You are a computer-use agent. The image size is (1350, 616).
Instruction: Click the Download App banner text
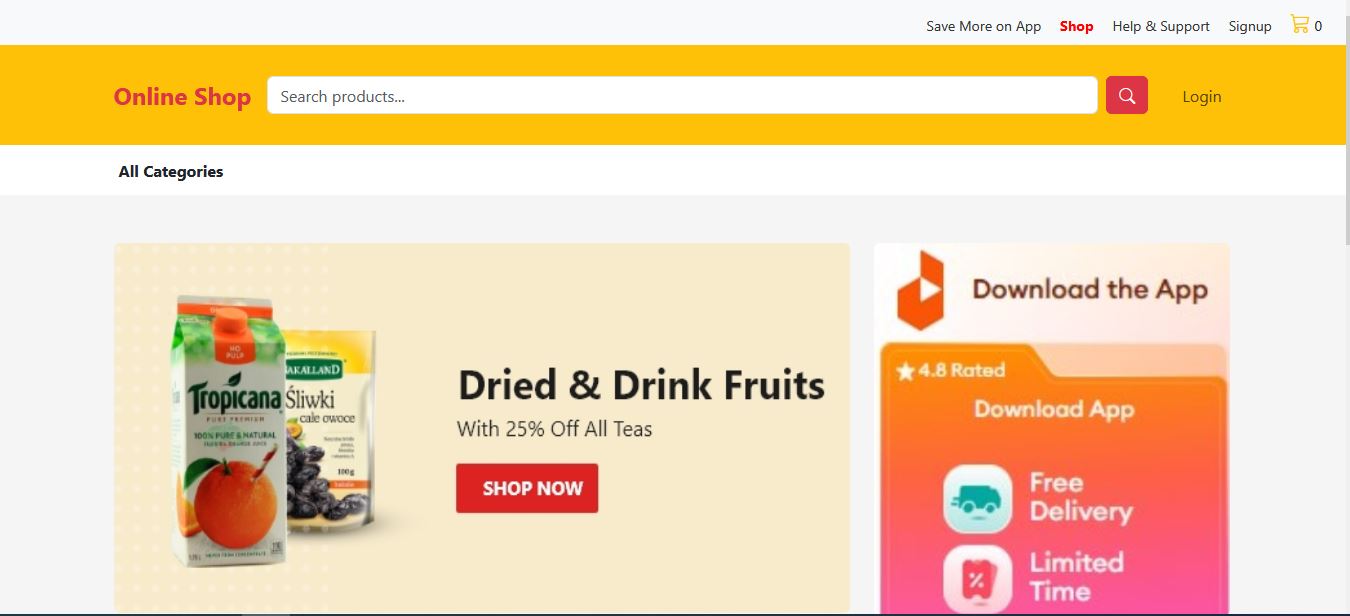1054,409
